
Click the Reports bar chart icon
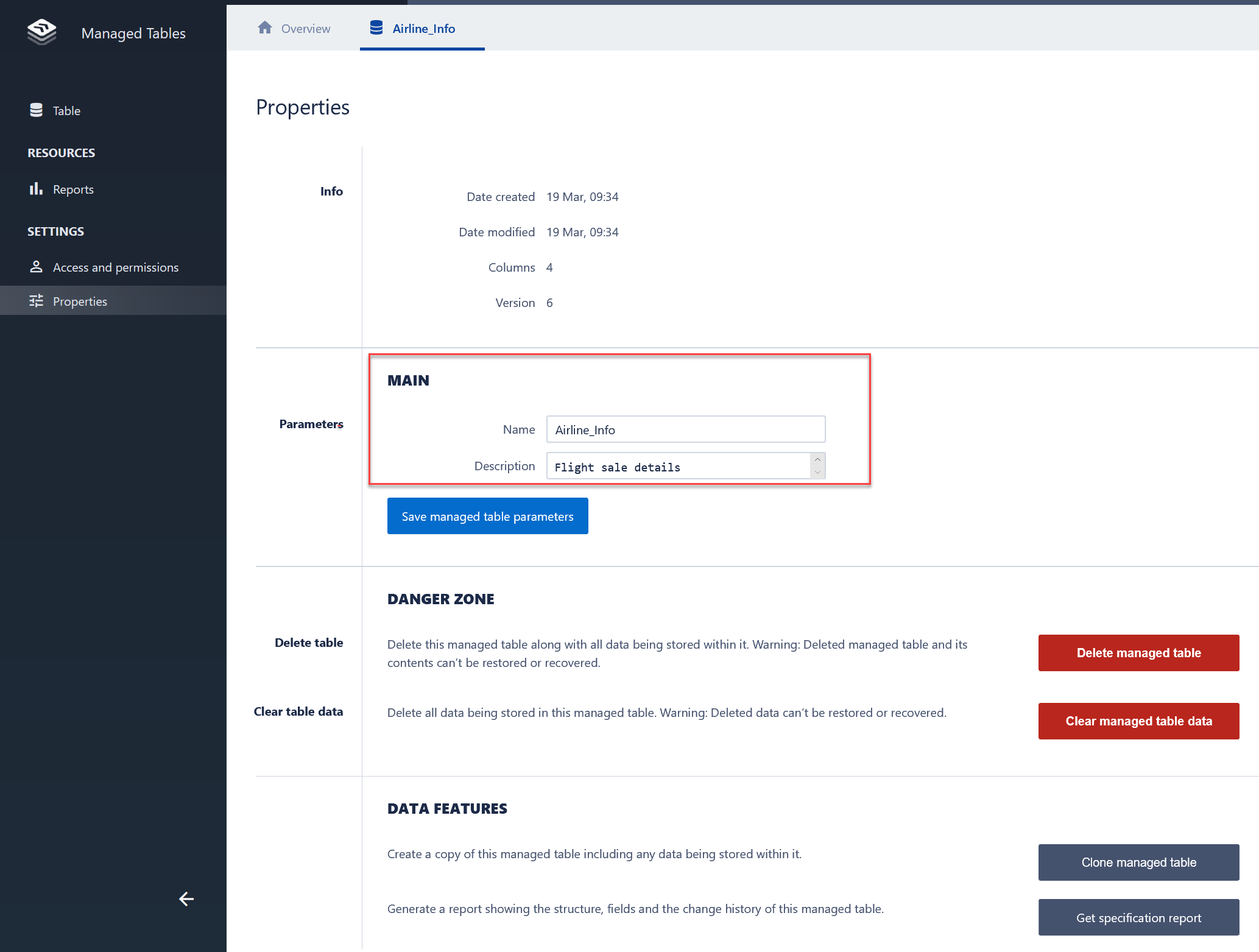tap(36, 189)
